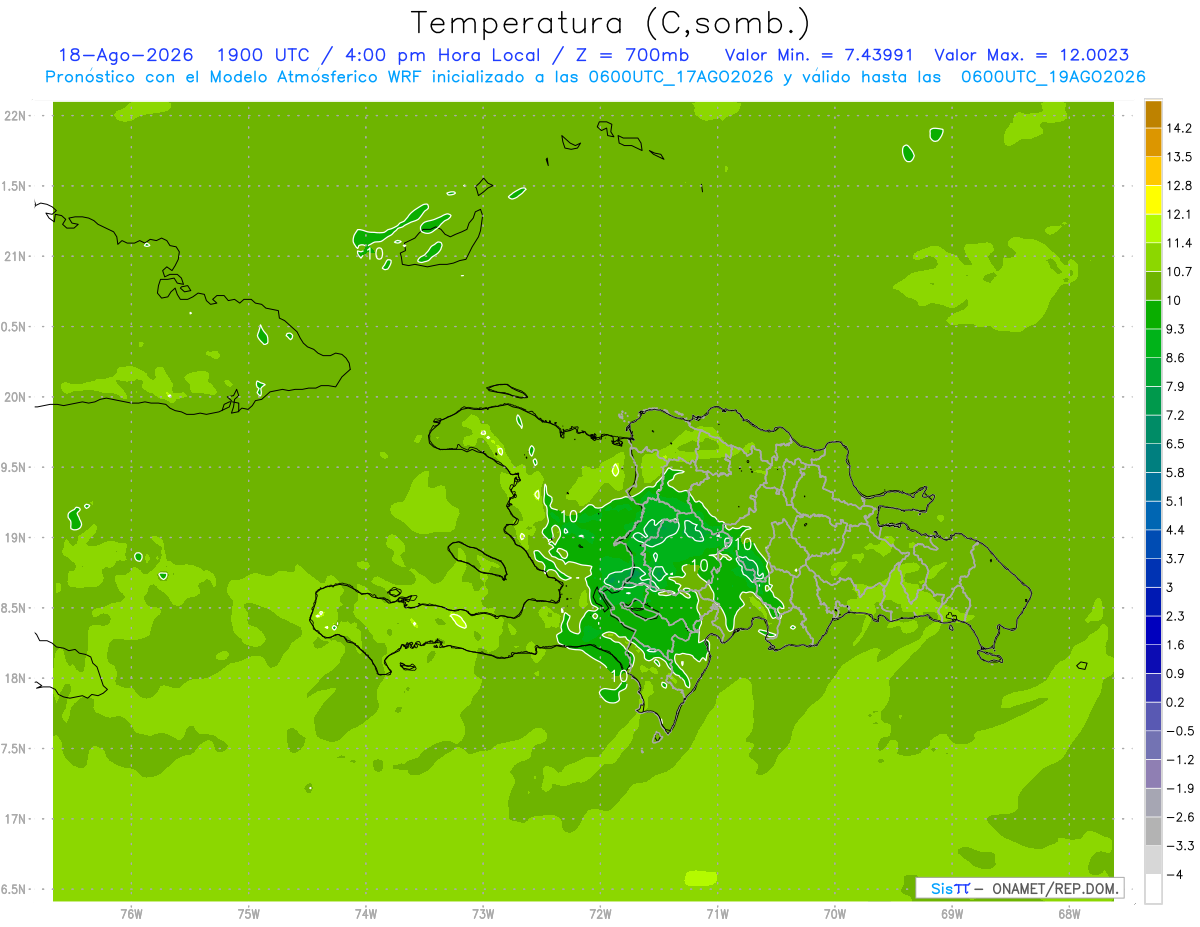1200x927 pixels.
Task: Click the purple legend swatch between -1.9 and -1.2
Action: click(x=1153, y=775)
